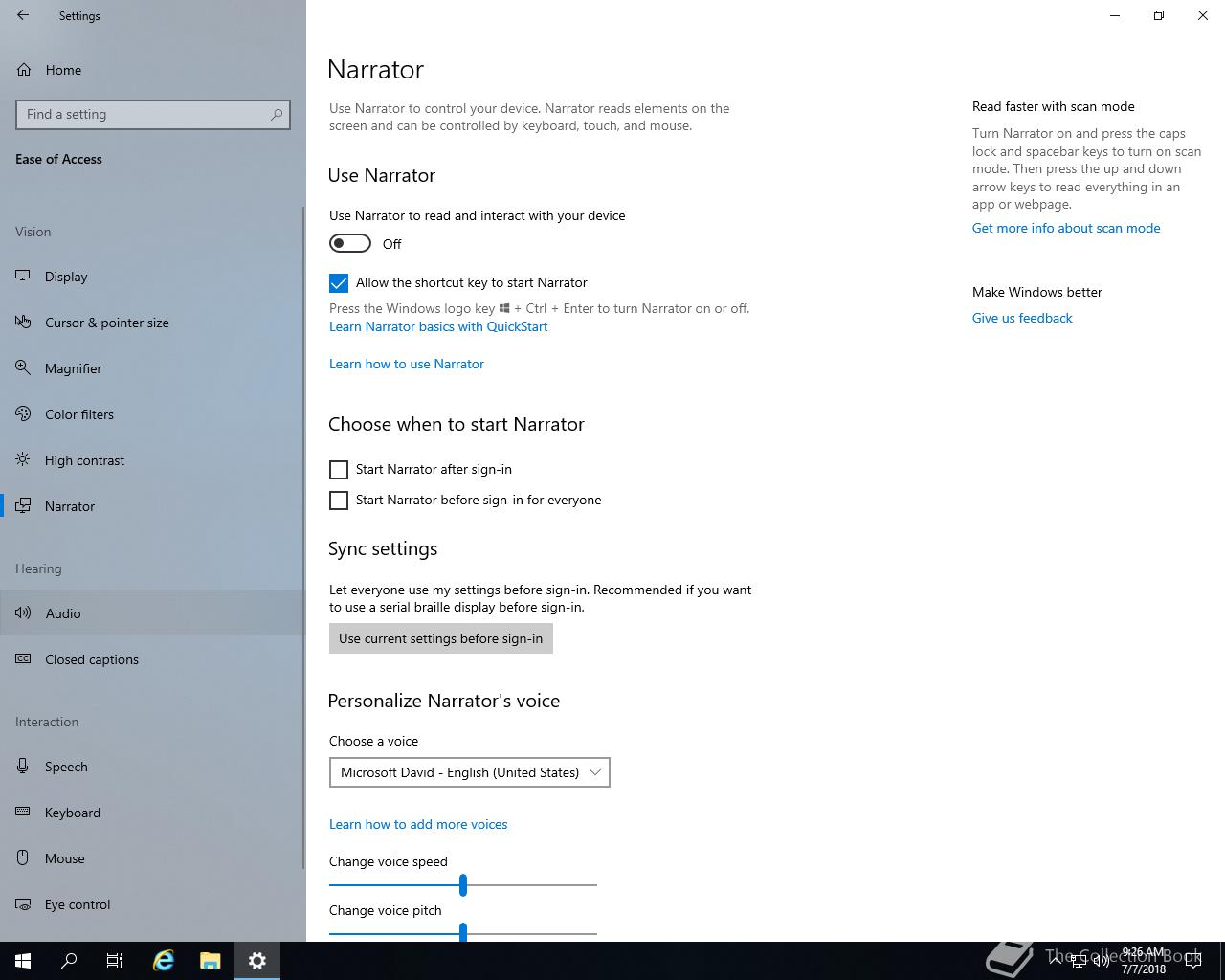
Task: Toggle the Use Narrator switch on
Action: (x=350, y=244)
